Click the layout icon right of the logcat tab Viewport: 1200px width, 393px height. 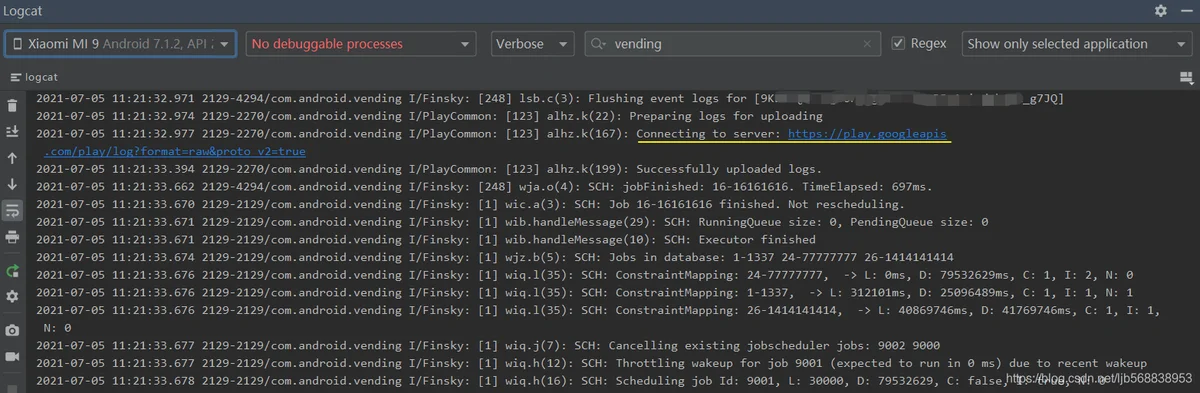coord(1186,77)
